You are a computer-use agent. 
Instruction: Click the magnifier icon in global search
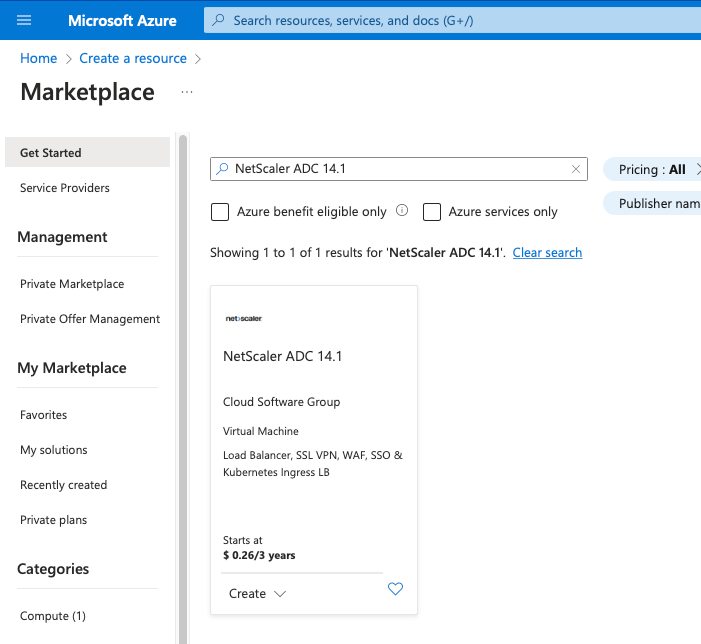coord(218,20)
